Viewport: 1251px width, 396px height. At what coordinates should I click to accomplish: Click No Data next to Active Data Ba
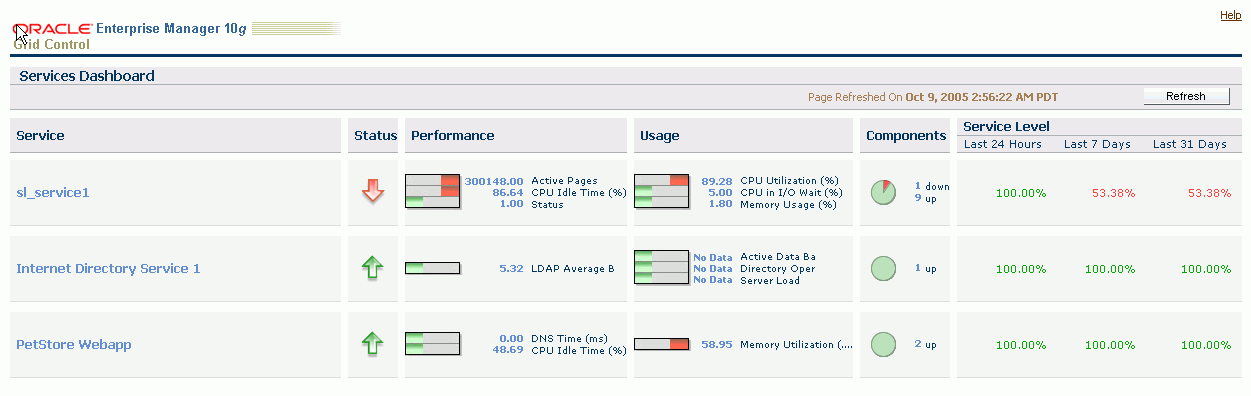(x=713, y=257)
